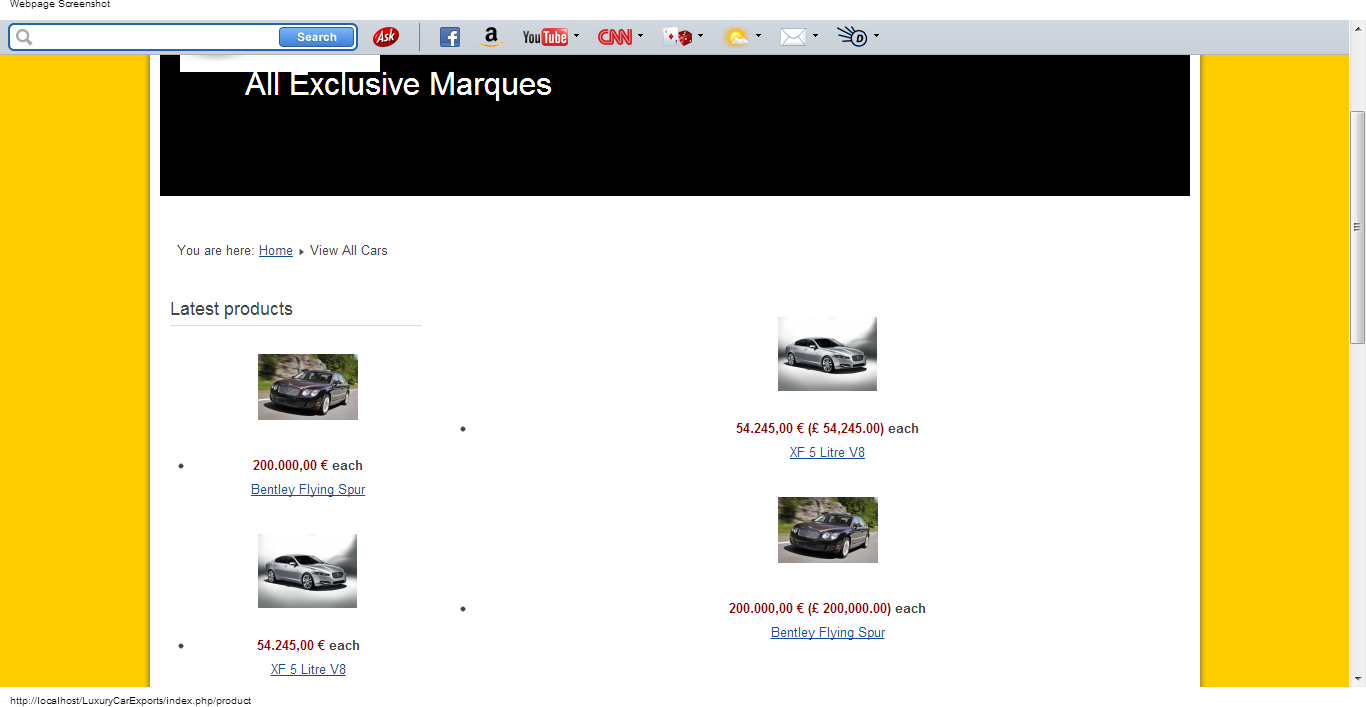Expand the mail dropdown arrow
This screenshot has width=1366, height=707.
(815, 36)
